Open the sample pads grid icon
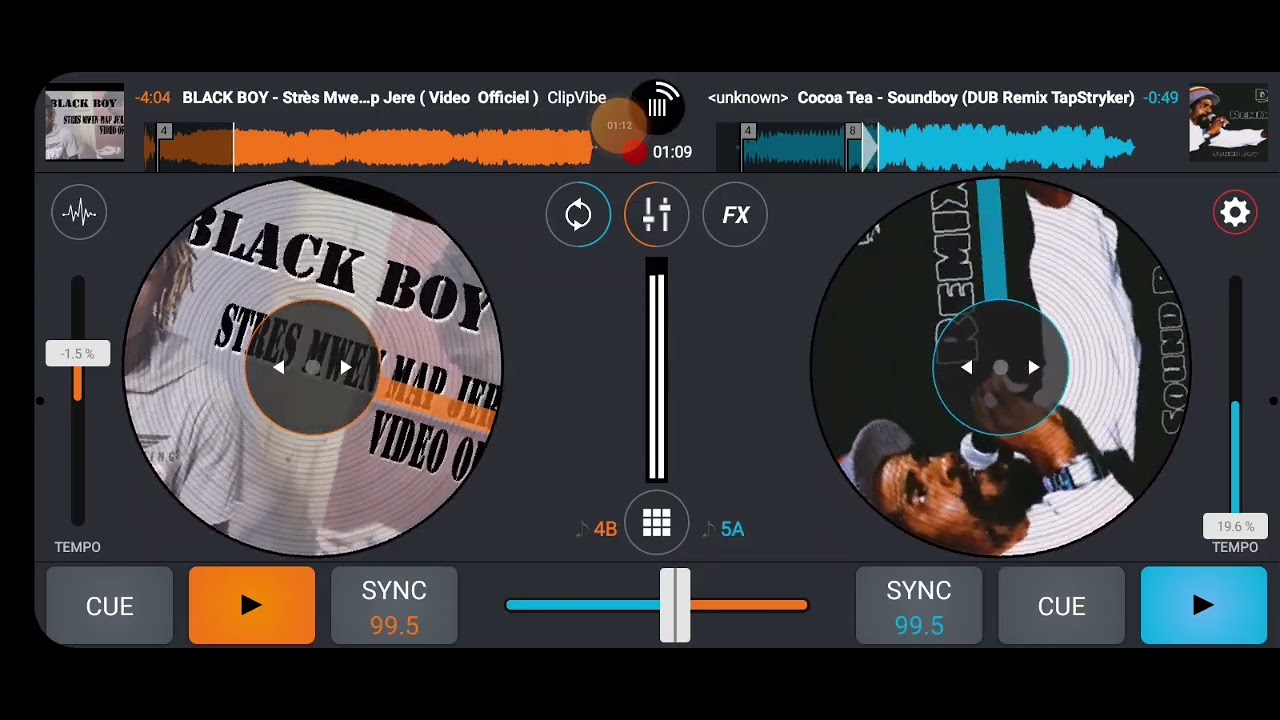1280x720 pixels. (x=656, y=522)
